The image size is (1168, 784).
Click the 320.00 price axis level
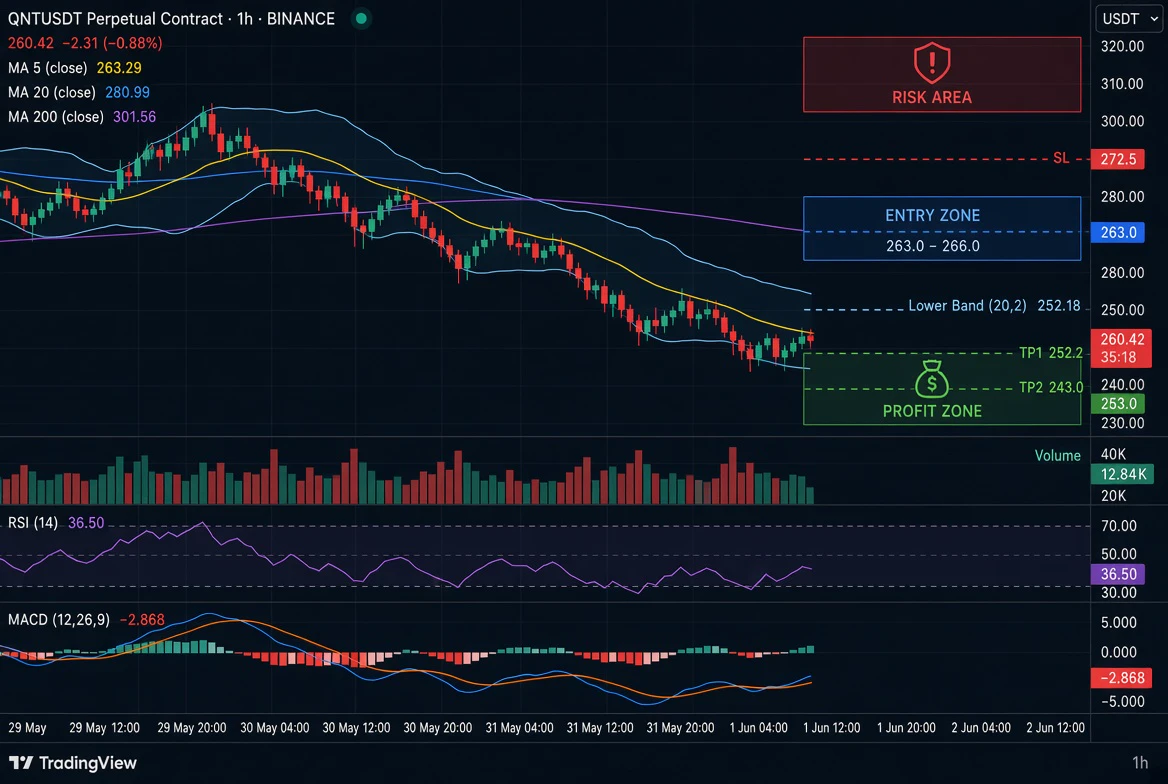click(x=1122, y=46)
